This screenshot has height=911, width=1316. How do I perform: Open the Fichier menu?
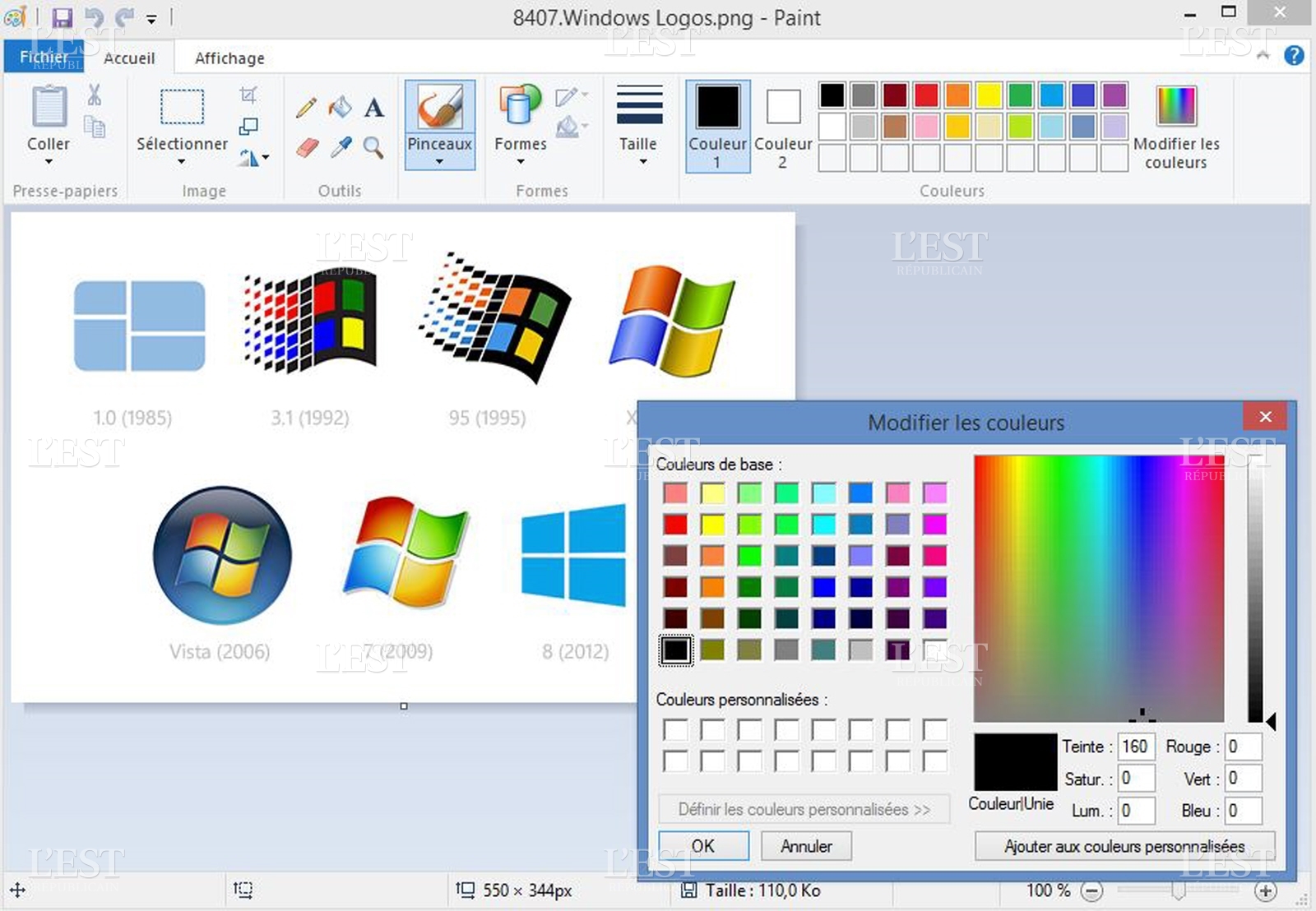(43, 57)
